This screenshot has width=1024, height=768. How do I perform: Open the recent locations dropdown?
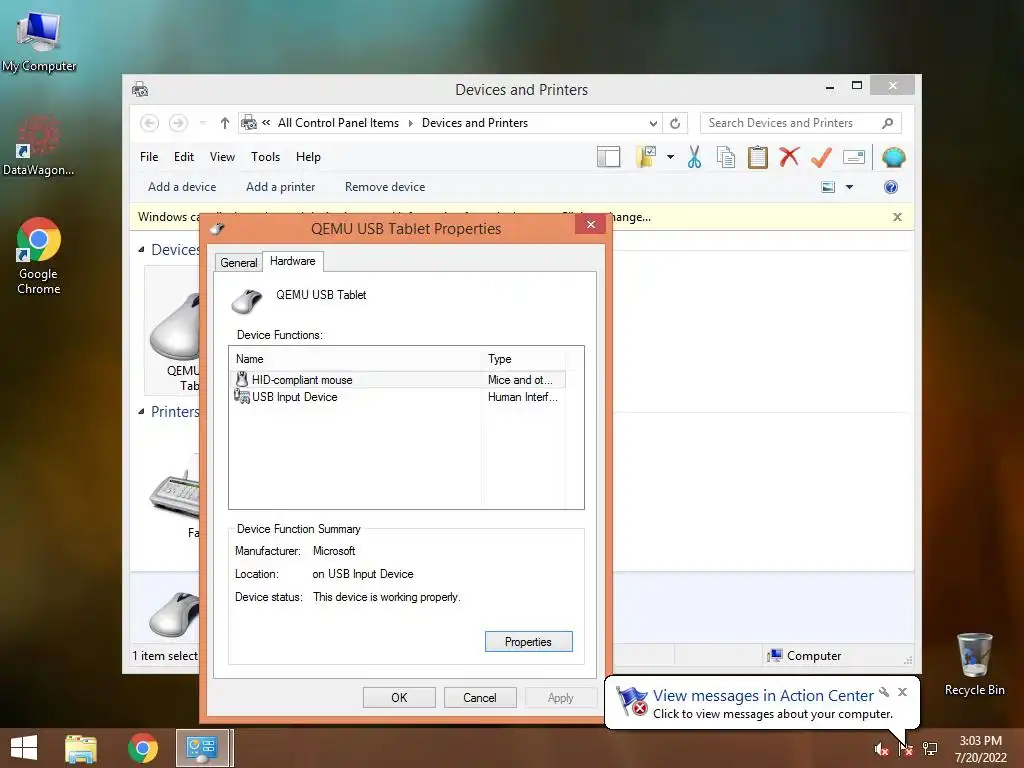[x=202, y=123]
